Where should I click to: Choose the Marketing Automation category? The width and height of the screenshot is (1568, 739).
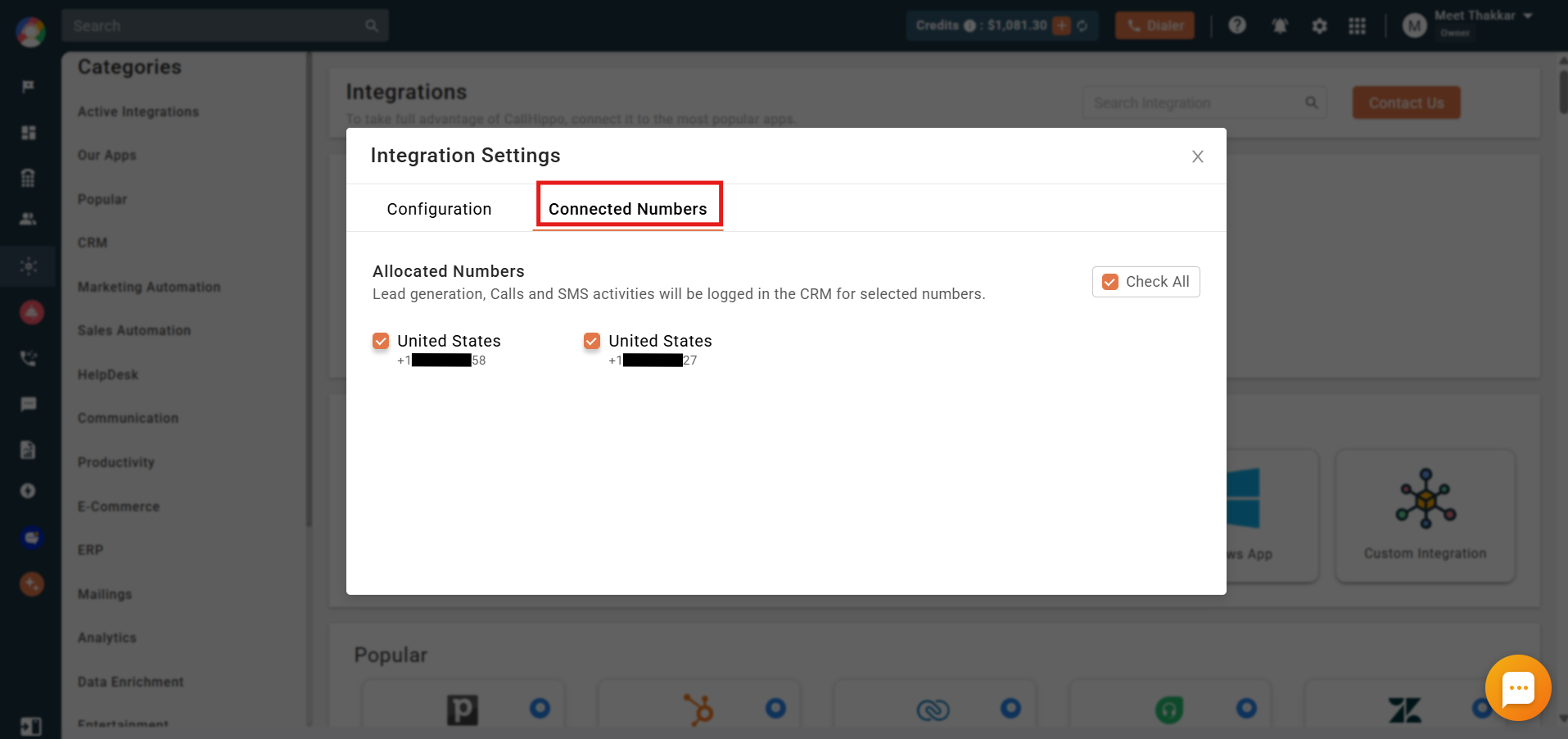coord(149,287)
